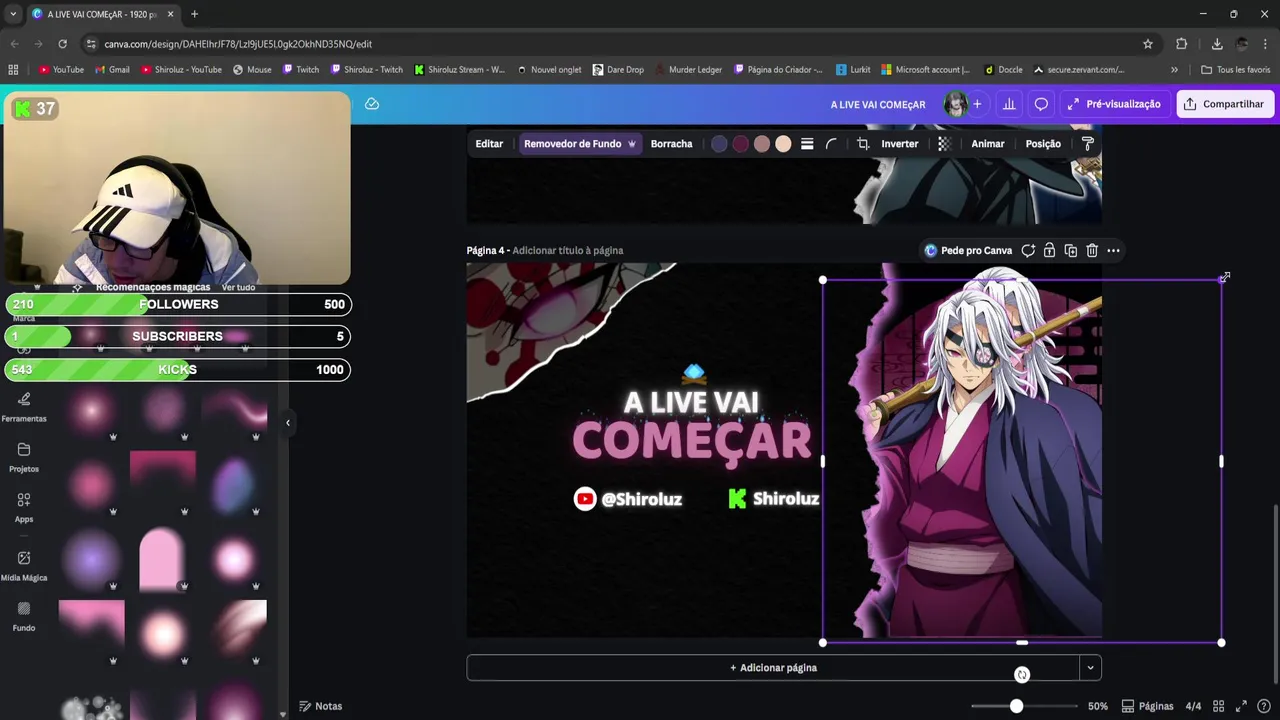Enter fullscreen with the expand icon

(1241, 706)
